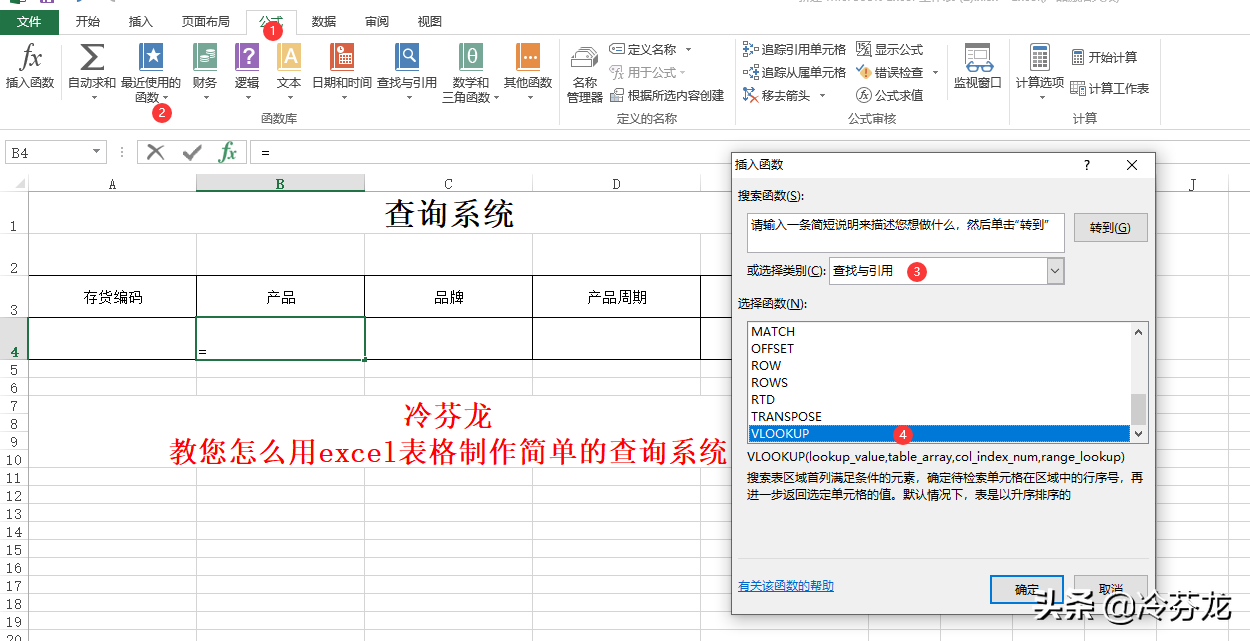
Task: Expand Define Name (定义名称) dropdown arrow
Action: pyautogui.click(x=688, y=49)
